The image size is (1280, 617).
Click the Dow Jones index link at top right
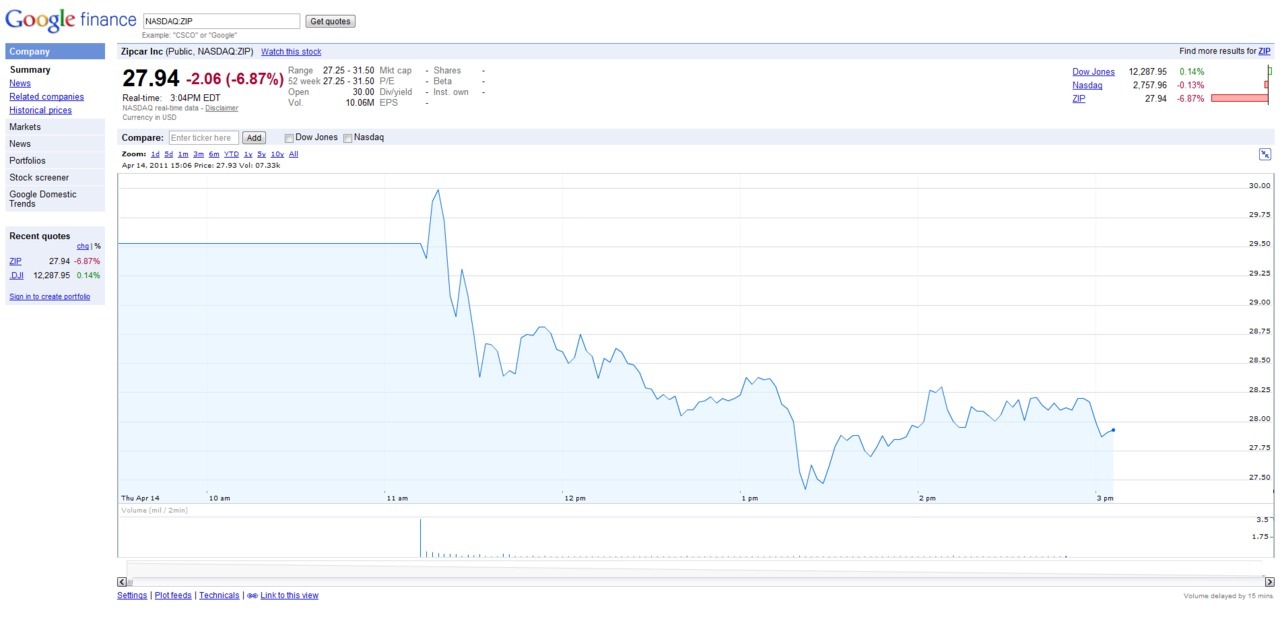tap(1093, 72)
